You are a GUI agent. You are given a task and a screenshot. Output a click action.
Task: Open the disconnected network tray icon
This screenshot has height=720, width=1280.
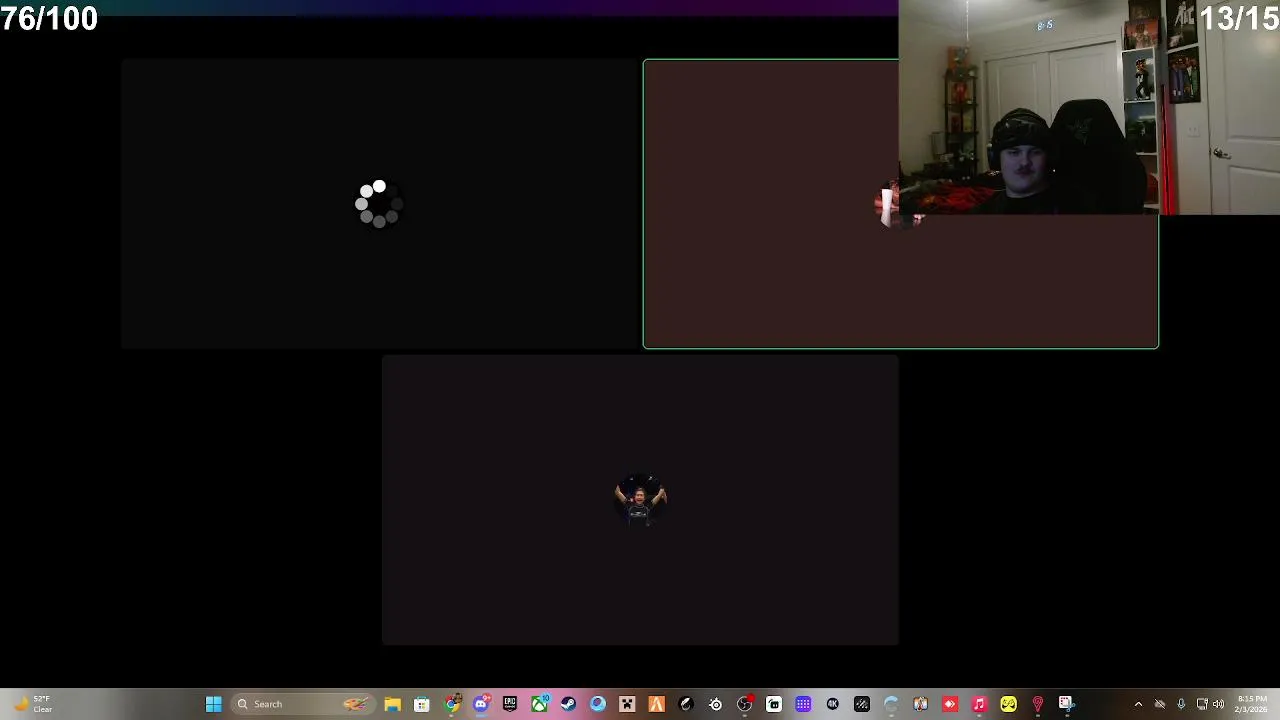click(x=1160, y=704)
